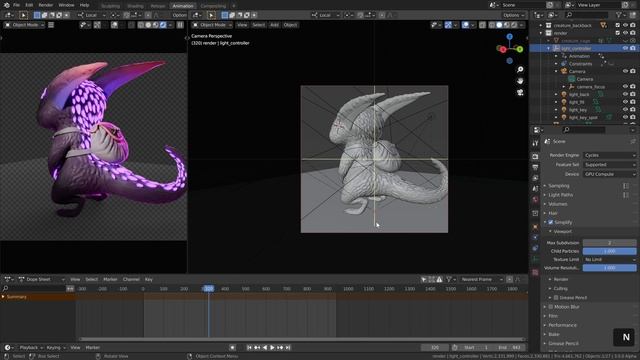
Task: Expand the Performance panel
Action: point(562,325)
